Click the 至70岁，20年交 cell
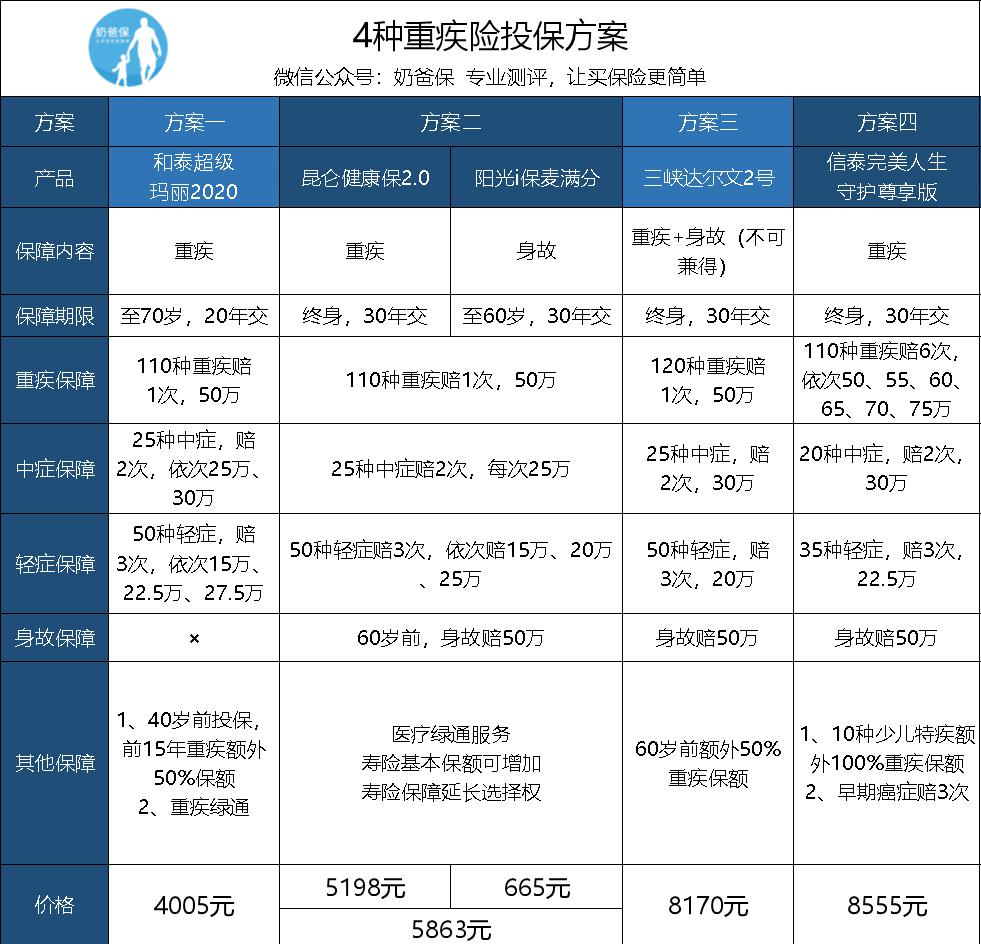 194,316
